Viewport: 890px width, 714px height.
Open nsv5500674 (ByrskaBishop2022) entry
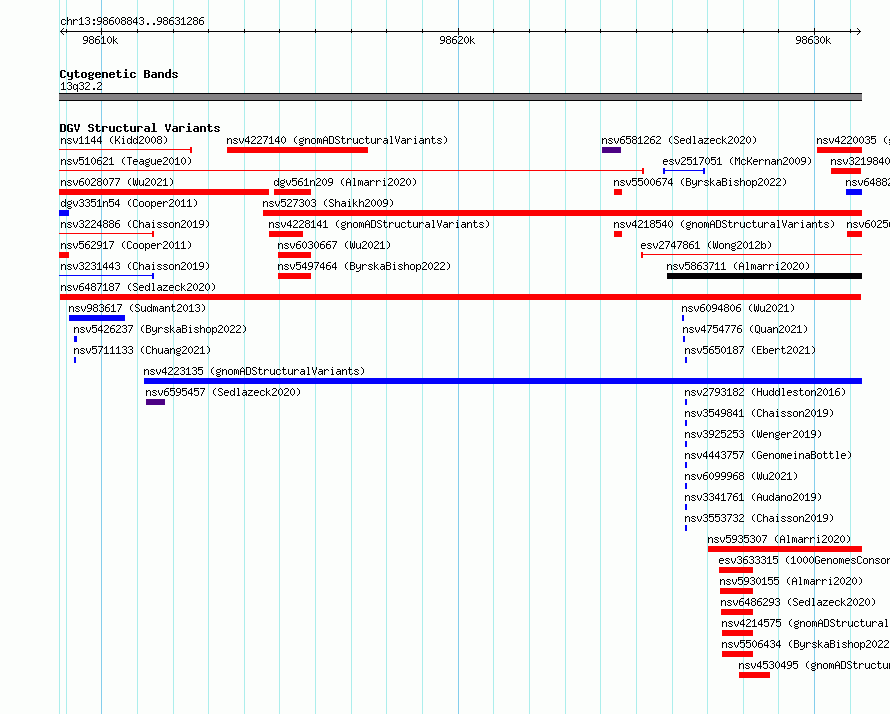700,182
